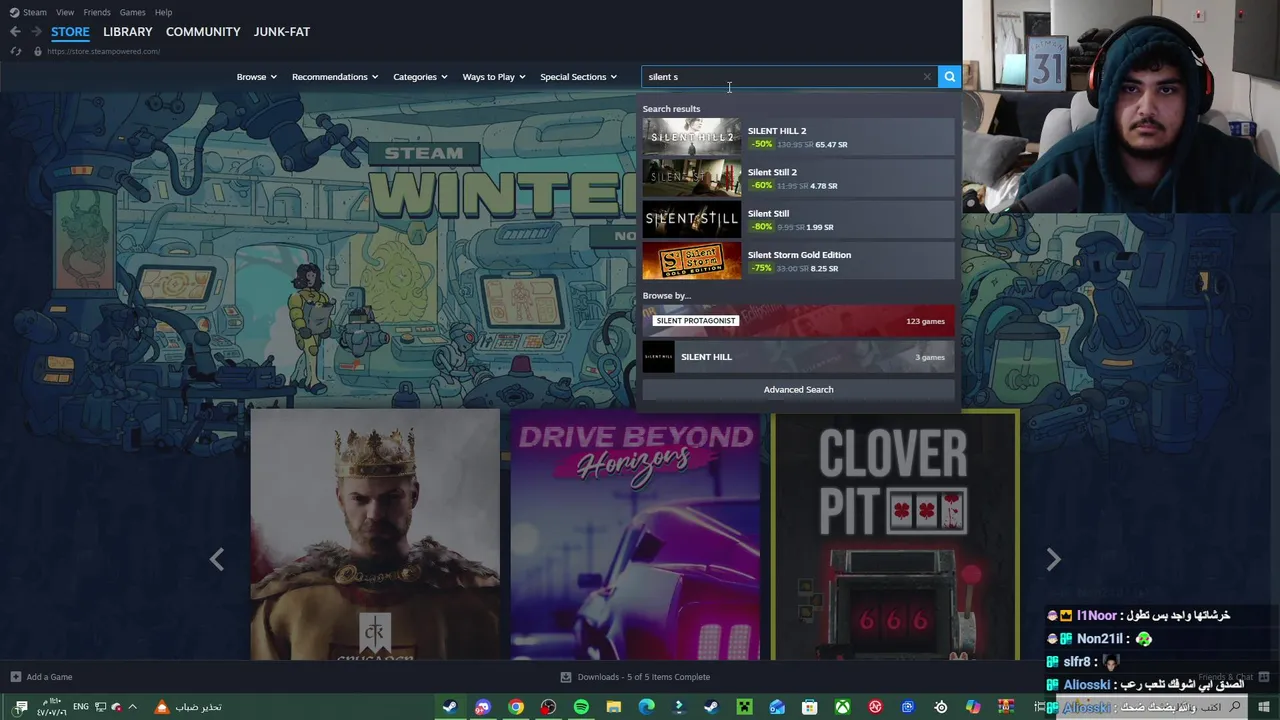Open Microsoft Edge from the taskbar
1280x720 pixels.
click(x=646, y=707)
